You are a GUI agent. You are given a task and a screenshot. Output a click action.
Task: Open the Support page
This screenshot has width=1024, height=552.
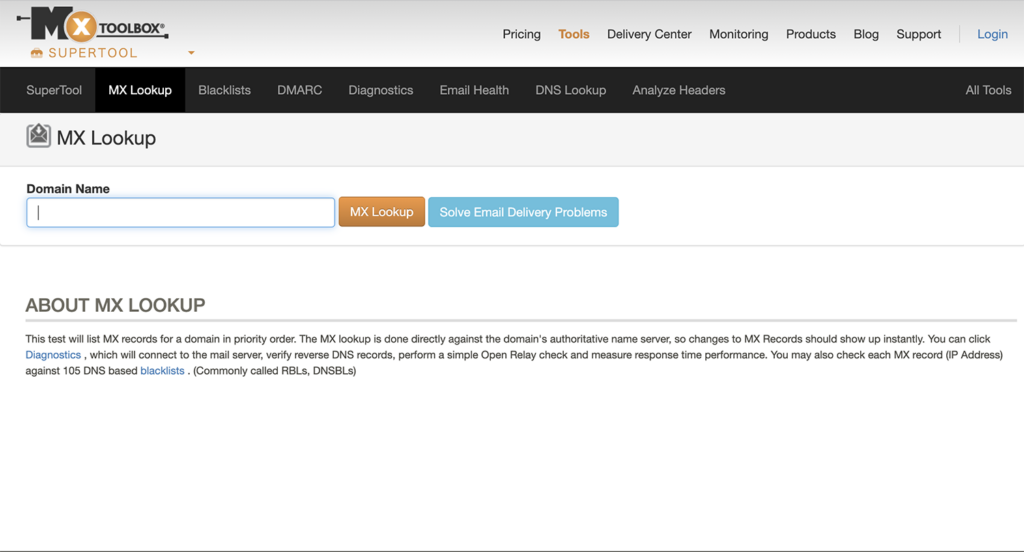tap(918, 34)
